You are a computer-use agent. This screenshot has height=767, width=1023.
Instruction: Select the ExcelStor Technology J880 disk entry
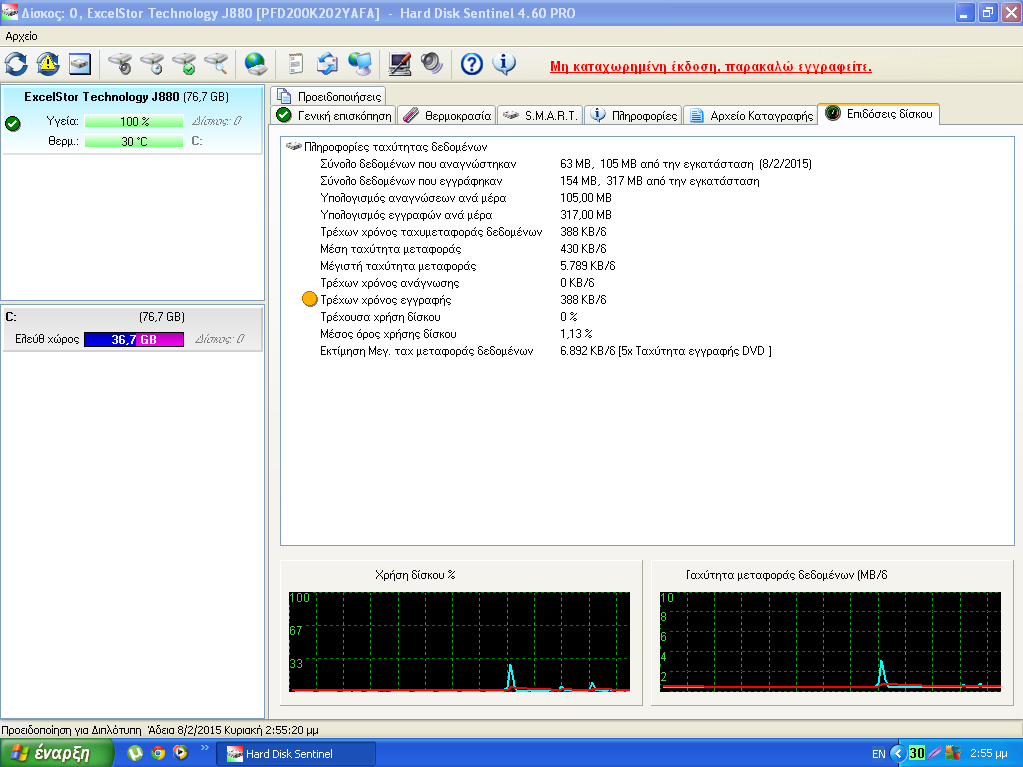pos(132,119)
